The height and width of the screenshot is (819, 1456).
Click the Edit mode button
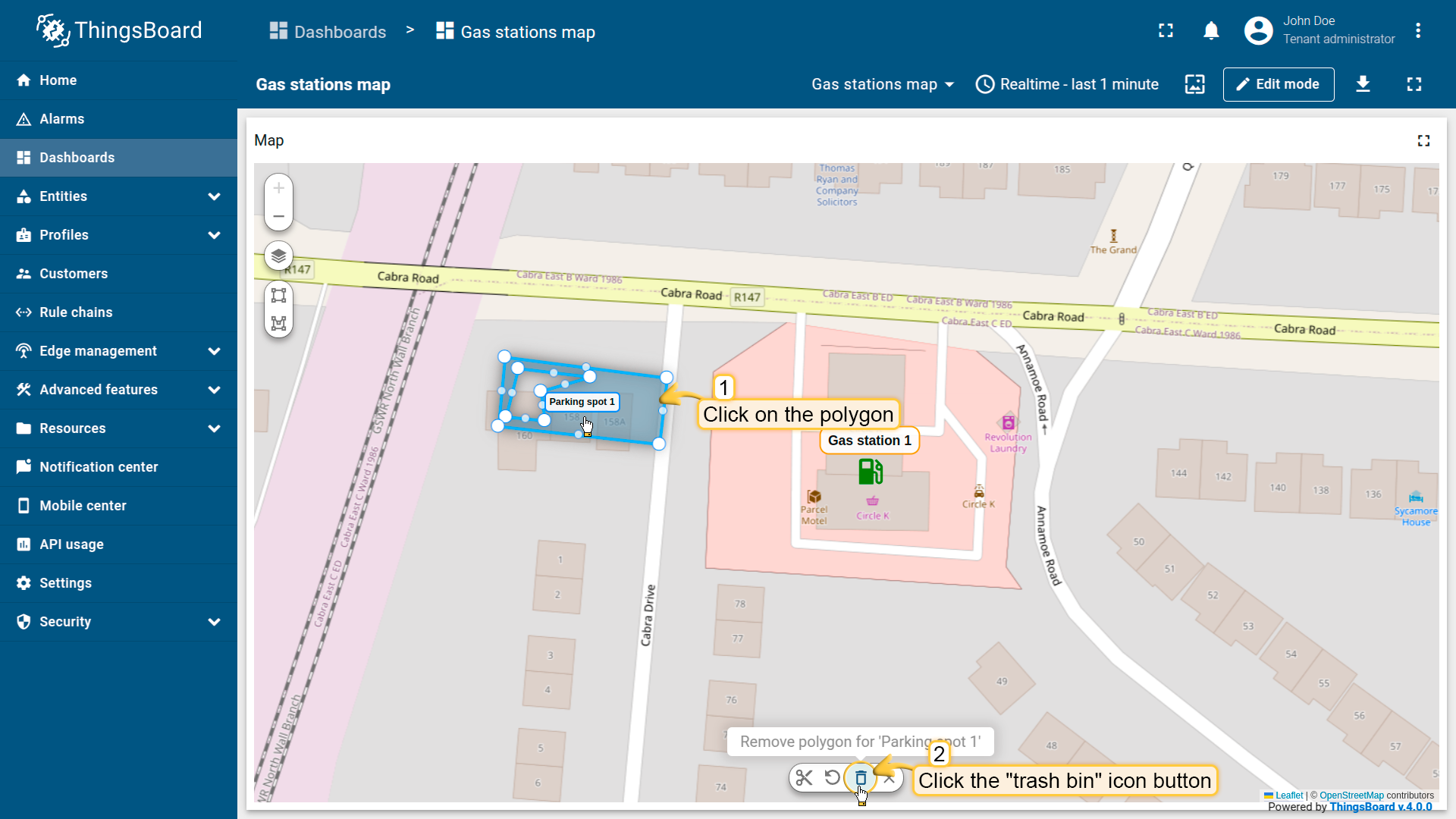coord(1278,84)
